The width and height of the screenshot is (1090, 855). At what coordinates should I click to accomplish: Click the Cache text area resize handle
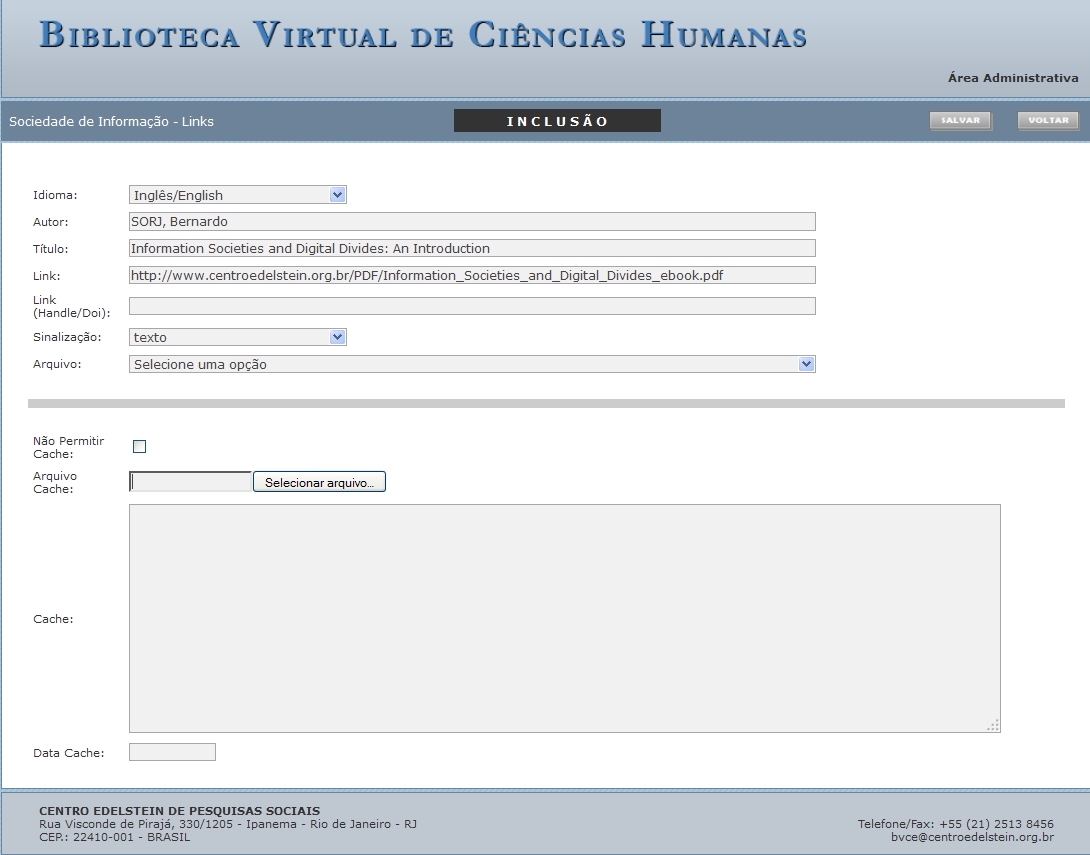click(993, 726)
